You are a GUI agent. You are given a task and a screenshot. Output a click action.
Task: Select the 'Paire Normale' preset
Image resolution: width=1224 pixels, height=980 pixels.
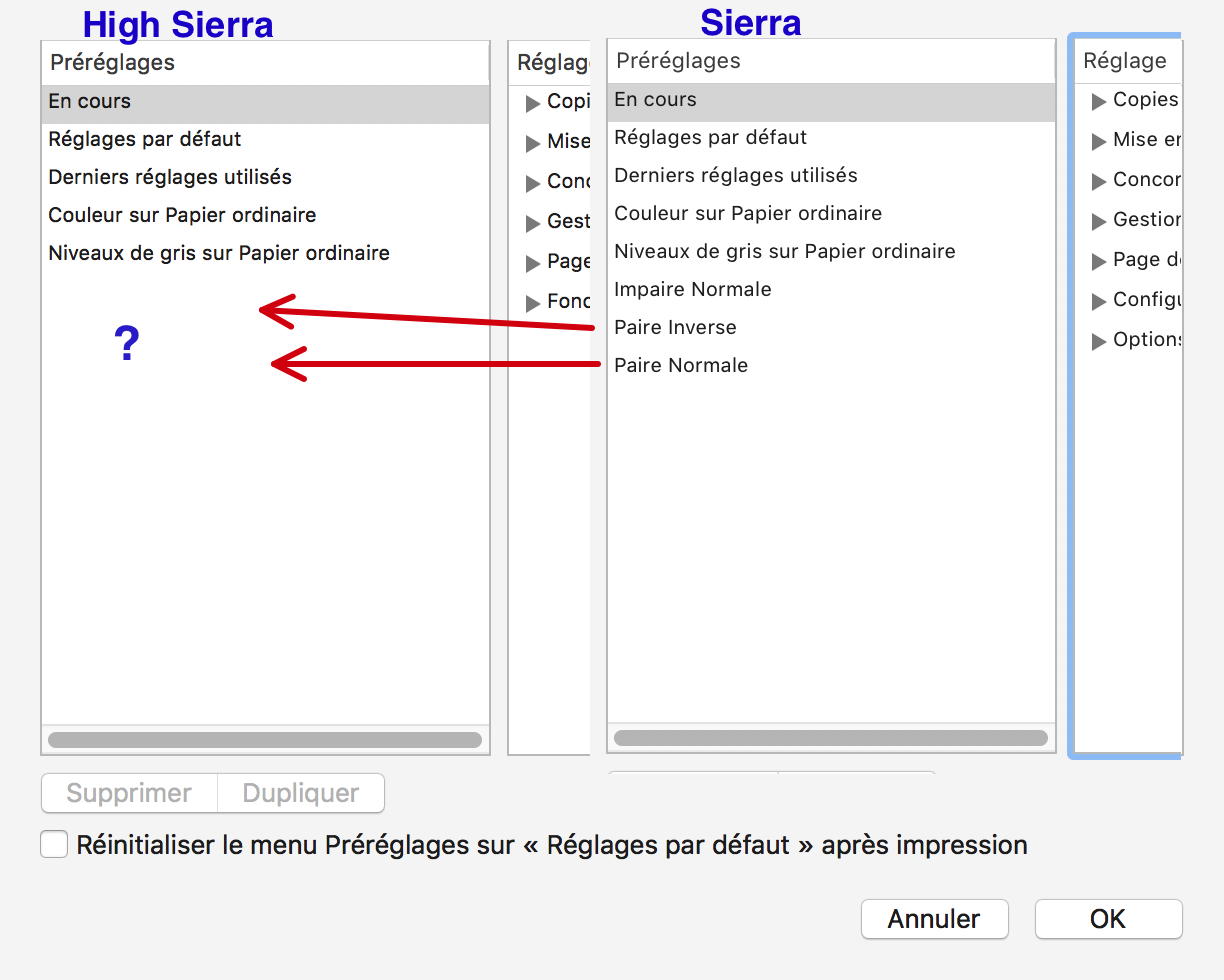(x=831, y=366)
